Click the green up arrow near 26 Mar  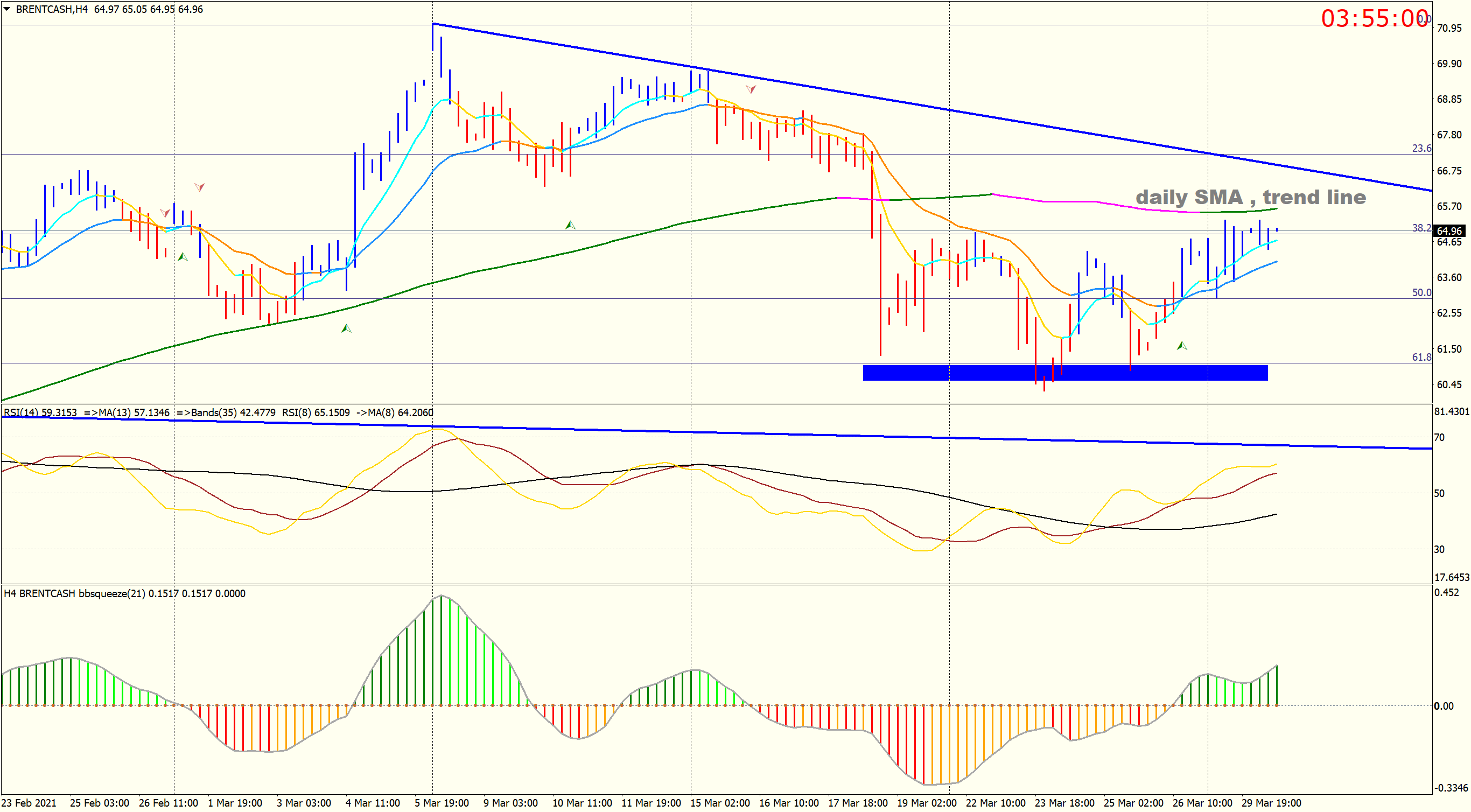pos(1181,346)
